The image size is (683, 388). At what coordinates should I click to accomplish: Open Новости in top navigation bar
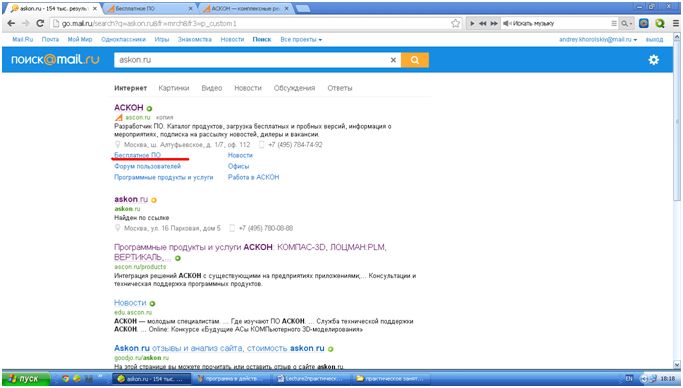(x=232, y=39)
